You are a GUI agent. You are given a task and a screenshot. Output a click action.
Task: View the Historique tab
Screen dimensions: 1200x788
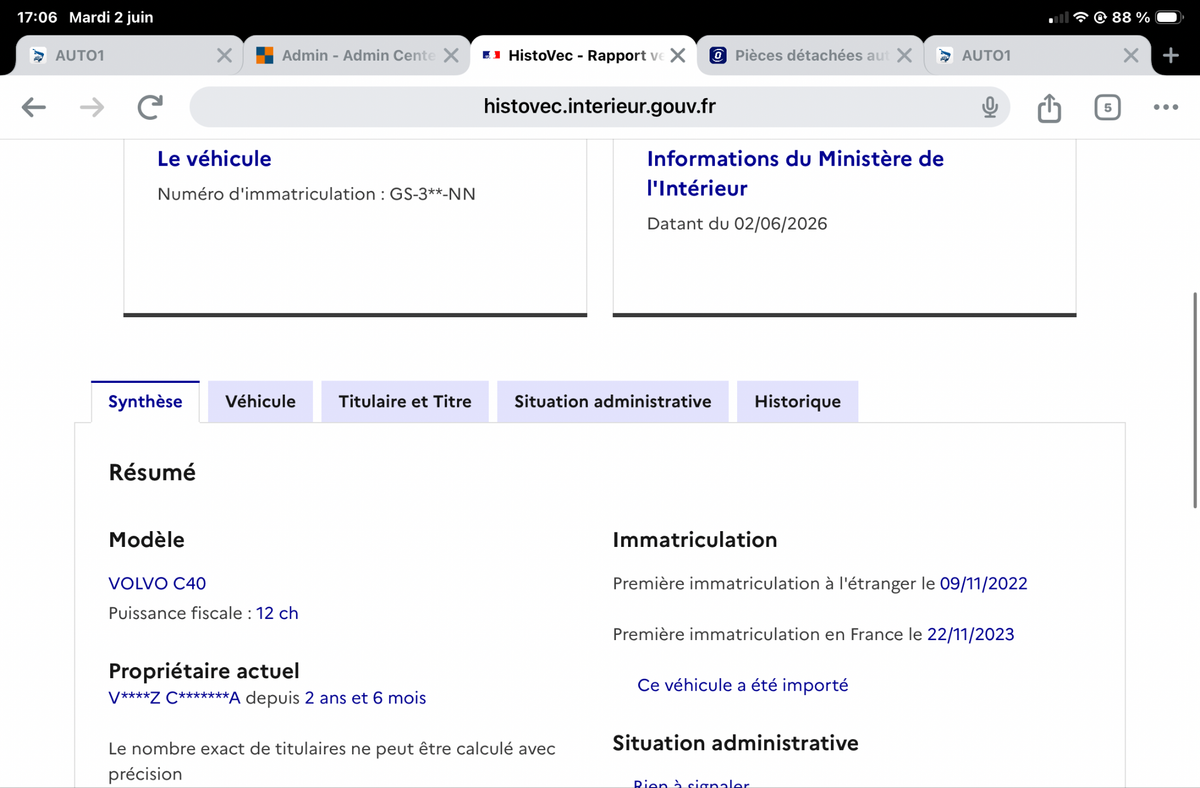(x=797, y=401)
